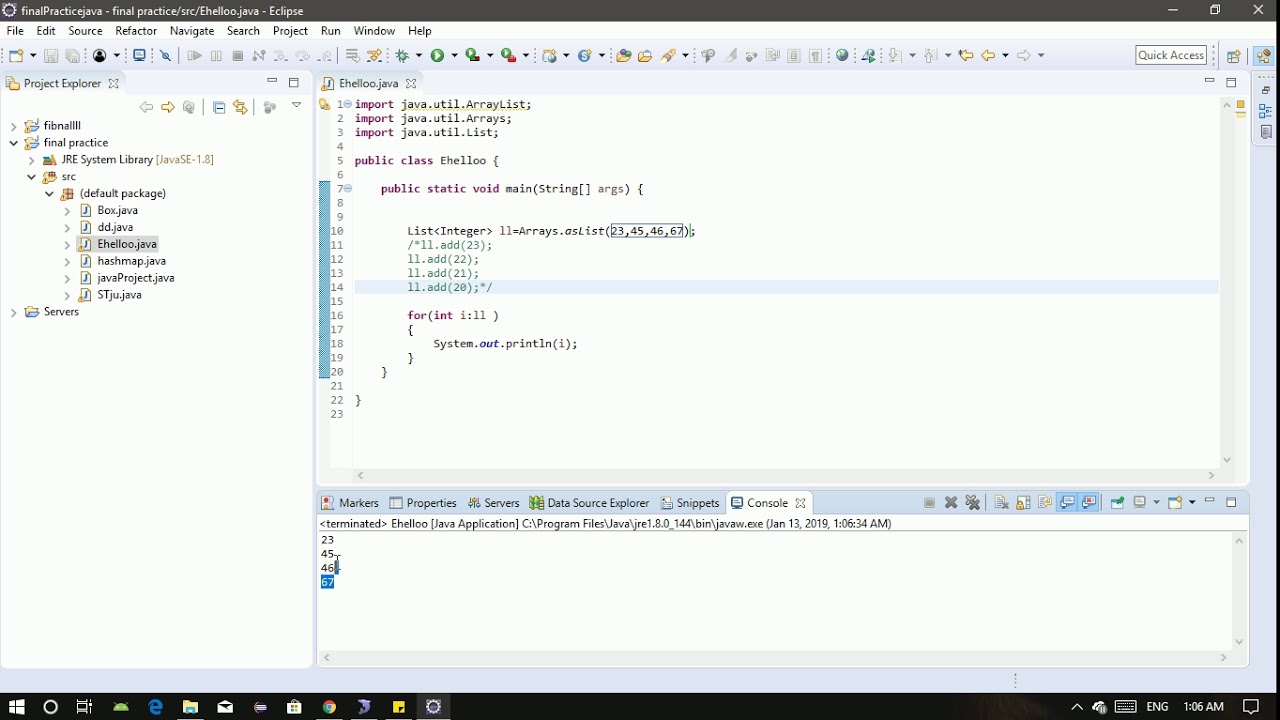This screenshot has height=720, width=1280.
Task: Toggle Scroll Lock in Console toolbar
Action: (x=1023, y=503)
